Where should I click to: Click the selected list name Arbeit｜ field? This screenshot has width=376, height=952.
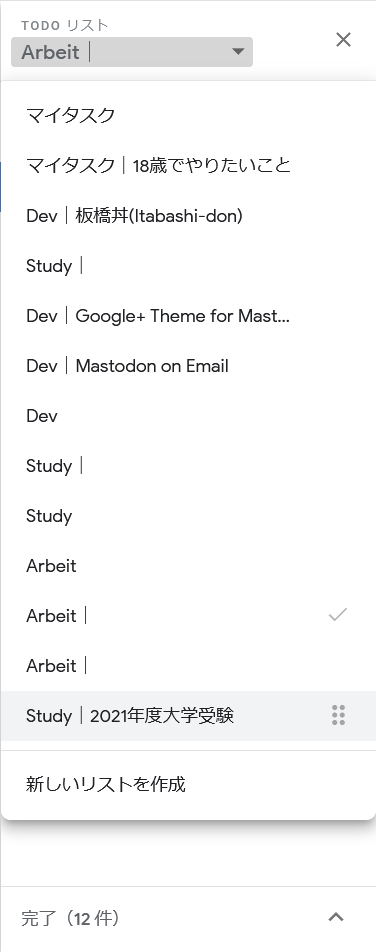point(132,52)
